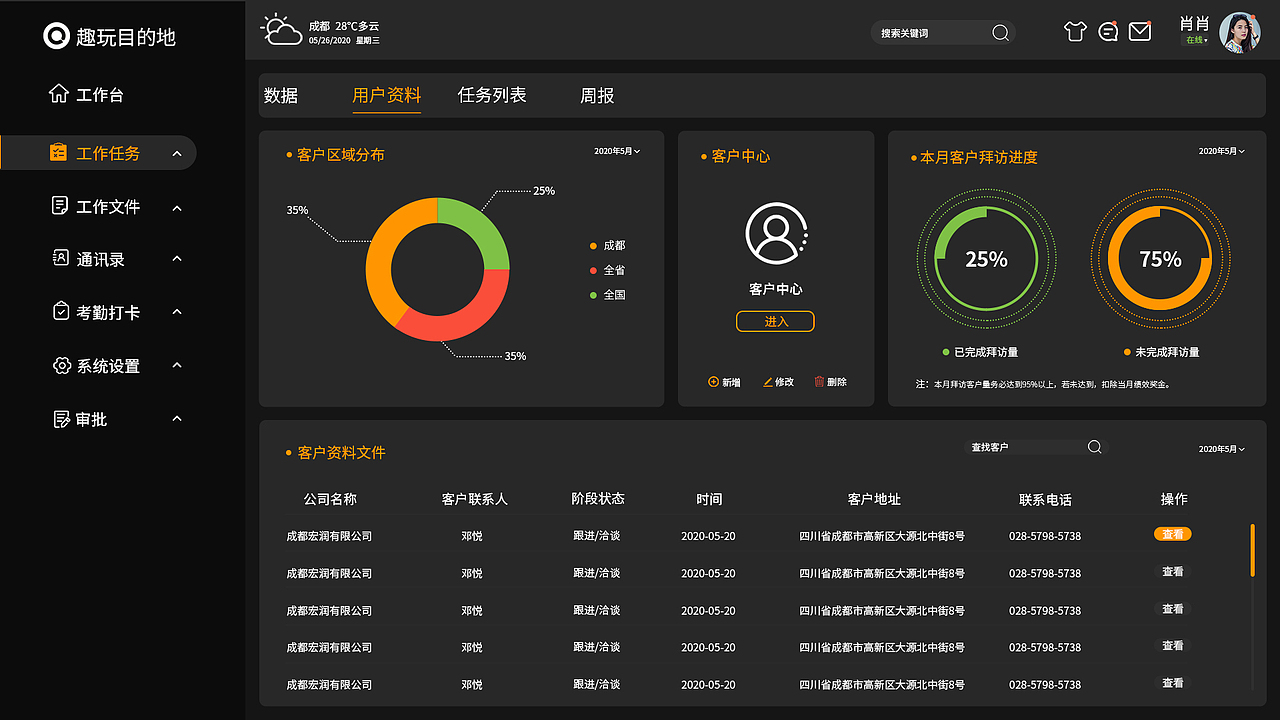Click the 新增 plus icon
The image size is (1280, 720).
[713, 382]
